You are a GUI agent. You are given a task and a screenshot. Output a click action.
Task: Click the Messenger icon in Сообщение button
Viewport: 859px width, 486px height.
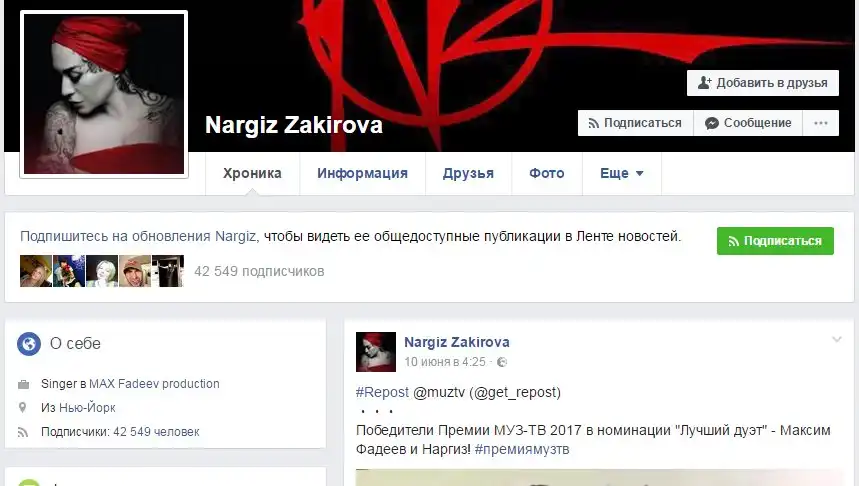(712, 123)
